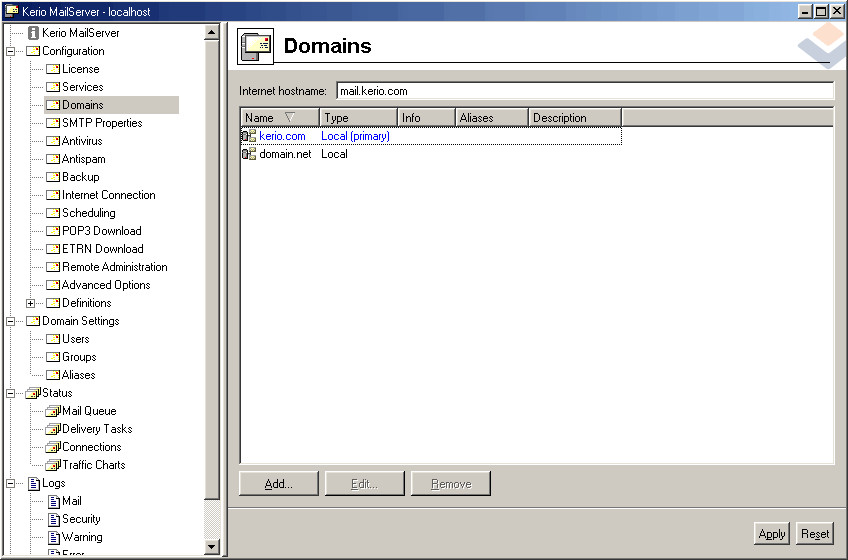Image resolution: width=848 pixels, height=560 pixels.
Task: Click the Internet hostname input field
Action: tap(585, 91)
